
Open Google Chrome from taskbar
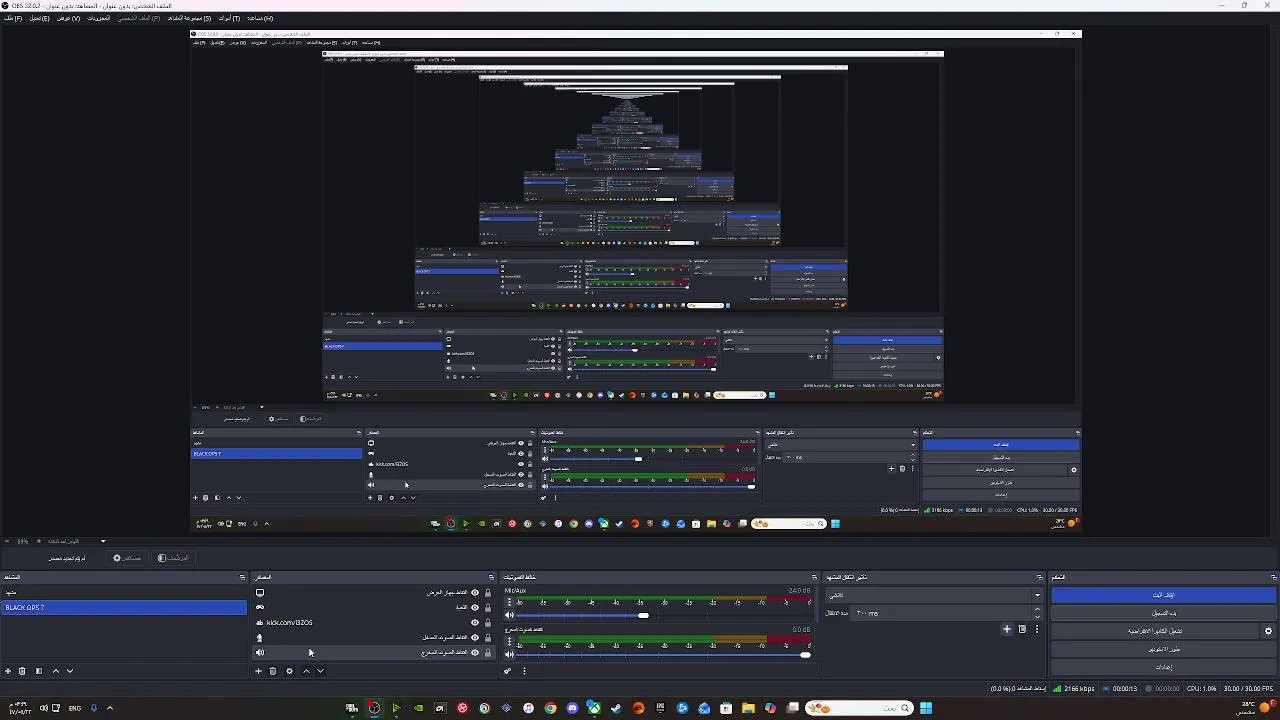click(550, 708)
